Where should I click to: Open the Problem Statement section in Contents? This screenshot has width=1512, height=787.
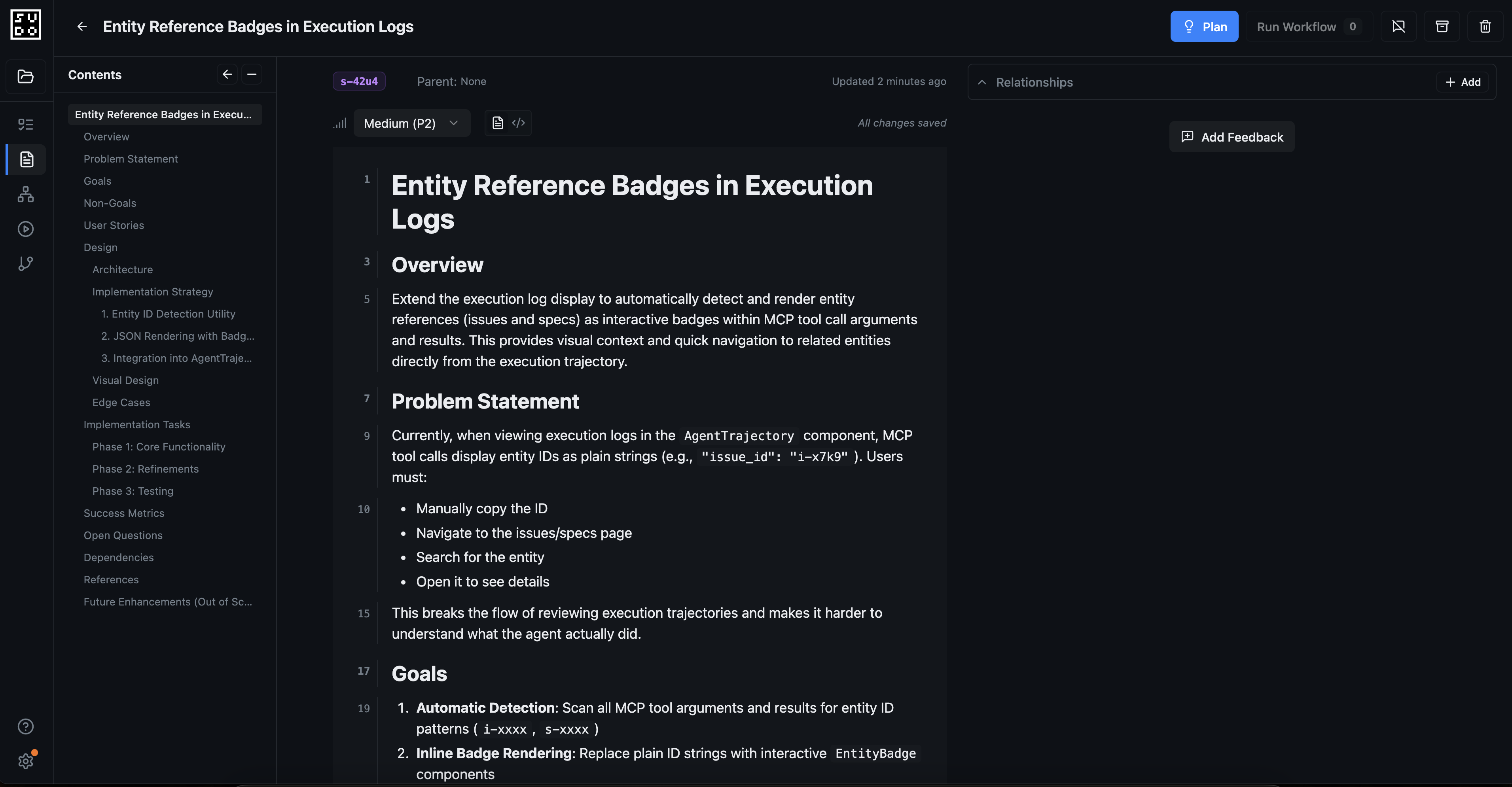tap(130, 159)
